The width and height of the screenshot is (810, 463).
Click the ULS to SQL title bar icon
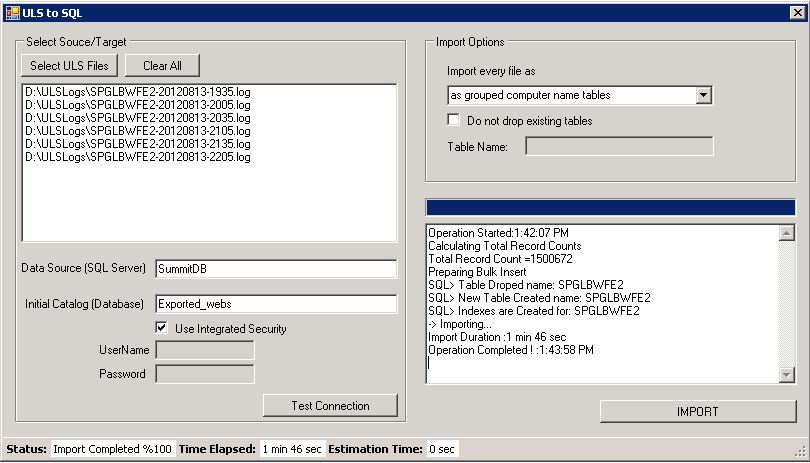[x=13, y=13]
